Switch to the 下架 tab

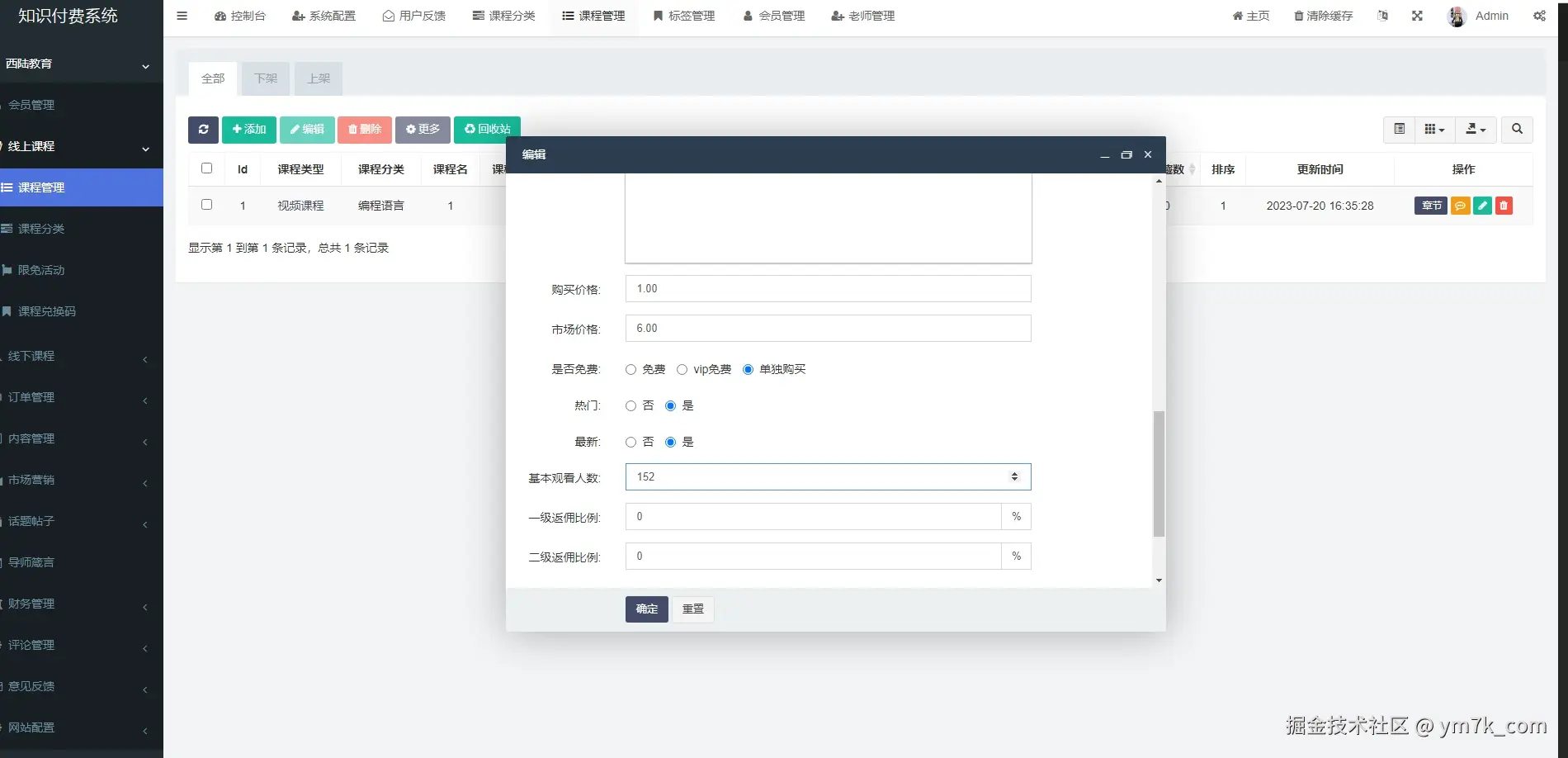pyautogui.click(x=266, y=78)
